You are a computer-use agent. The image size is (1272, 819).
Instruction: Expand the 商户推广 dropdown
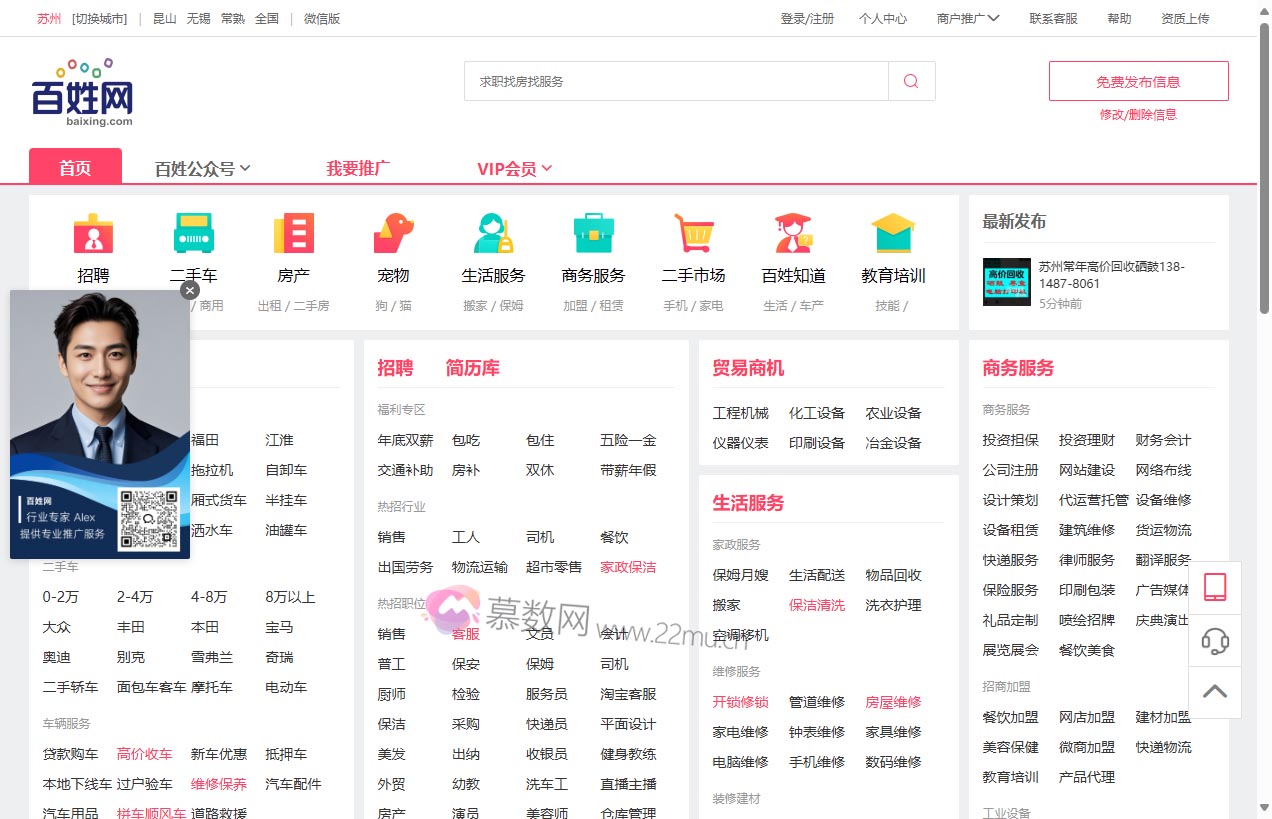click(x=967, y=17)
